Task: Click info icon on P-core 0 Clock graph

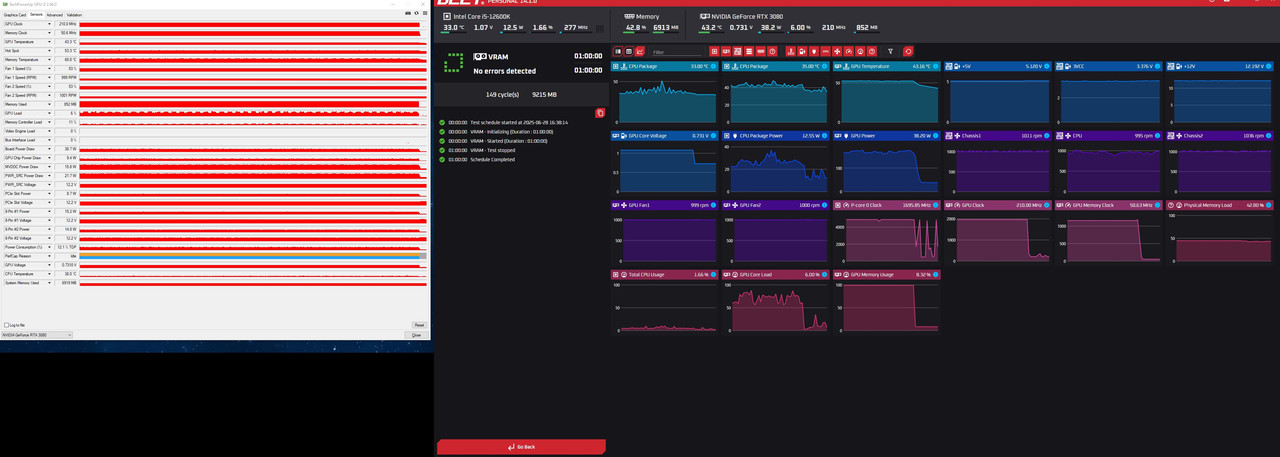Action: (x=936, y=205)
